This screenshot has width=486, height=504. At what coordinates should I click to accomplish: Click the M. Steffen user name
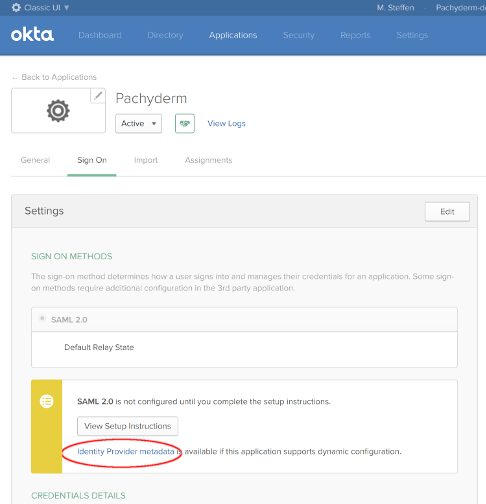click(396, 8)
